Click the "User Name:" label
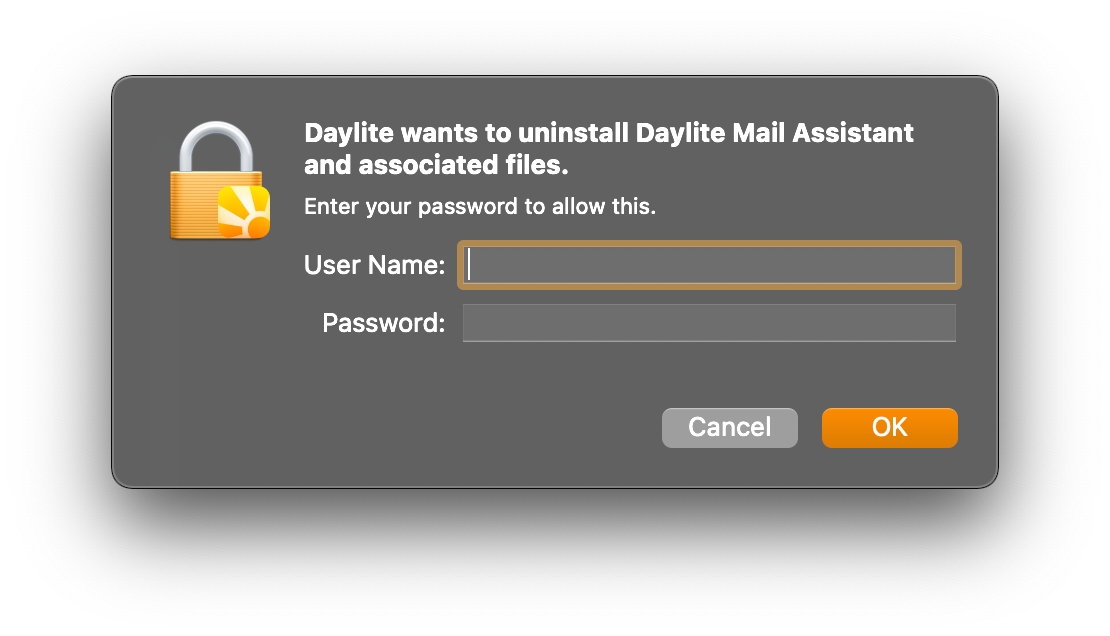1110x636 pixels. point(374,265)
